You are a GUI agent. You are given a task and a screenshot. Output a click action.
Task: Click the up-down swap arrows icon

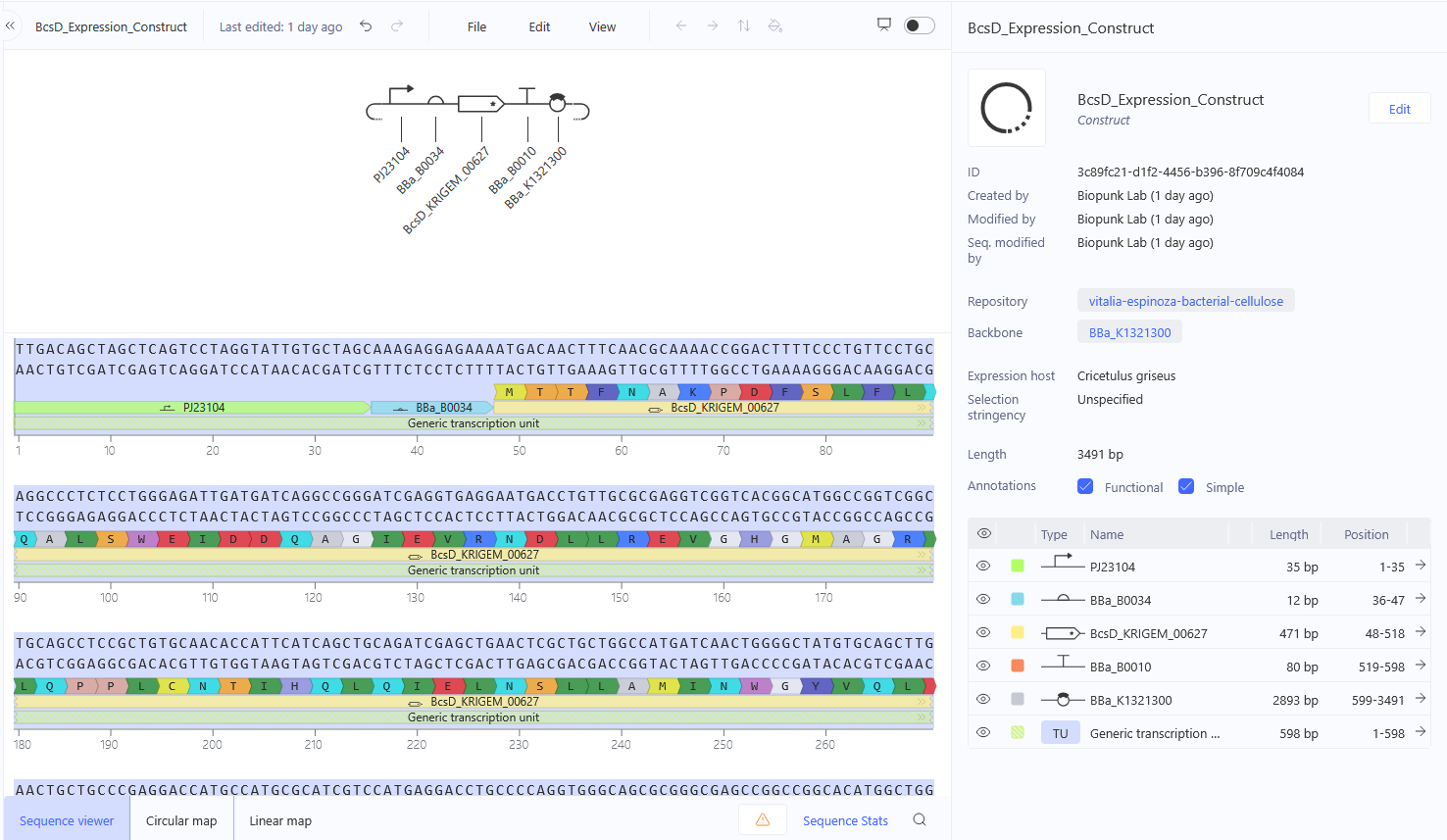pyautogui.click(x=744, y=25)
